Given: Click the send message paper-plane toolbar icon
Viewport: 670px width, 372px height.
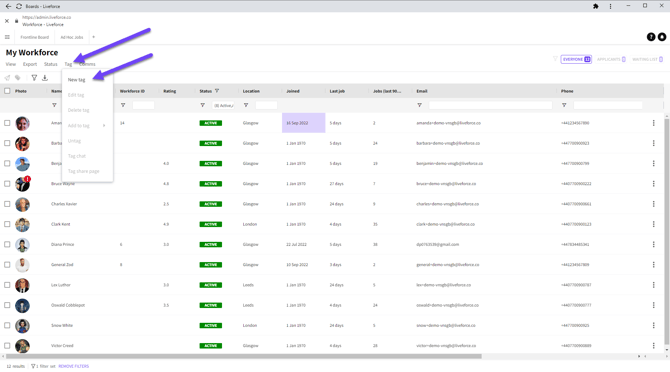Looking at the screenshot, I should 7,78.
